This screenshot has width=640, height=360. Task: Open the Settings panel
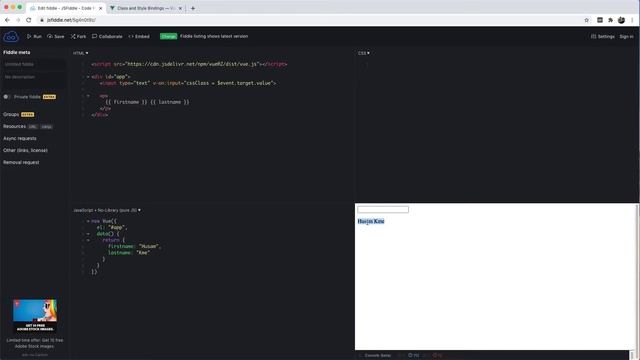[x=602, y=36]
